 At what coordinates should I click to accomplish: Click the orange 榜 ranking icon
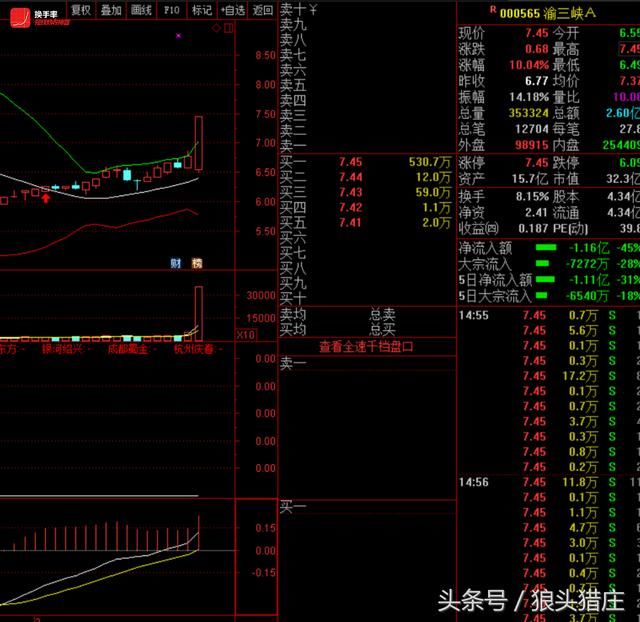coord(196,263)
